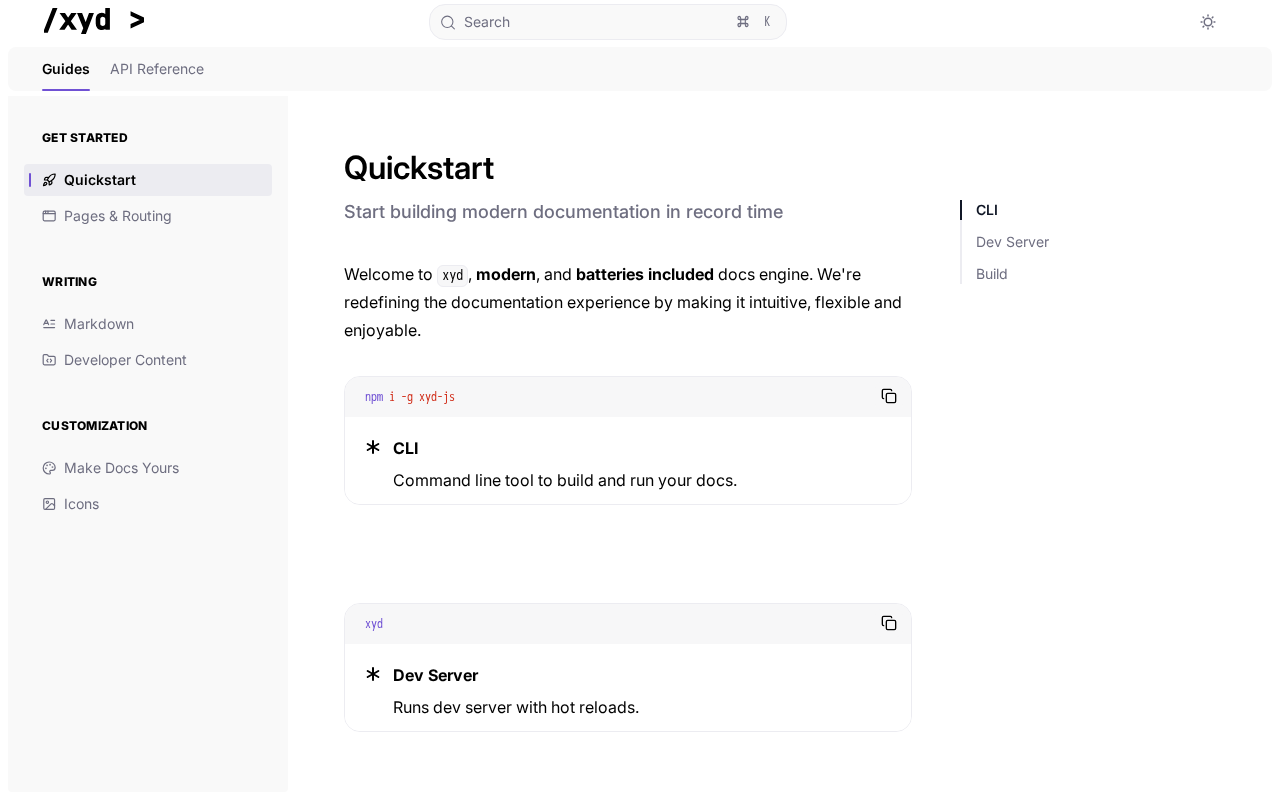Screen dimensions: 1280x800
Task: Copy the npm install command
Action: [889, 396]
